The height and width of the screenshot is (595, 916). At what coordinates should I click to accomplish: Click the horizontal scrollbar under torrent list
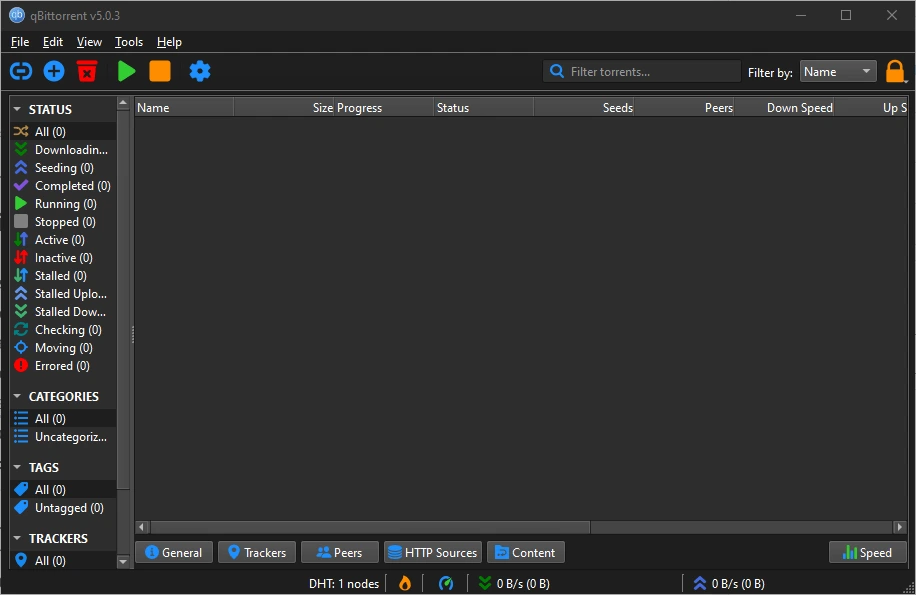(370, 527)
